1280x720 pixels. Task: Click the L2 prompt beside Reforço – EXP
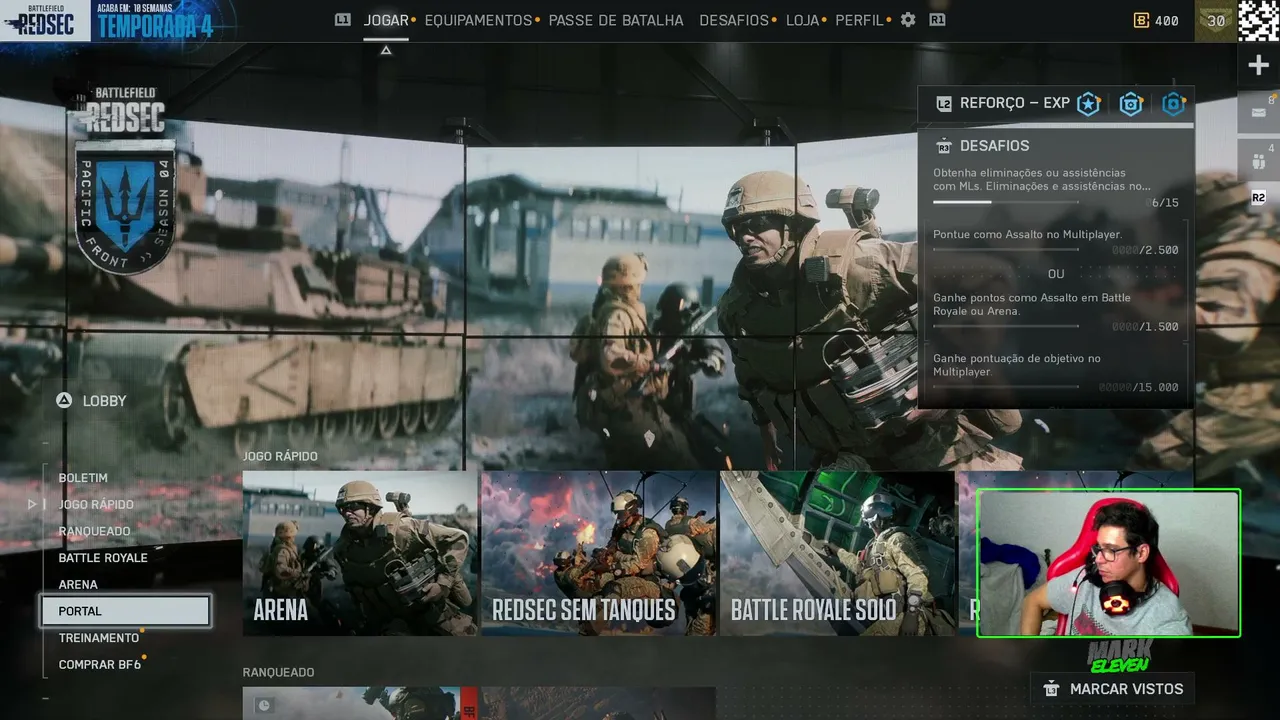[943, 104]
